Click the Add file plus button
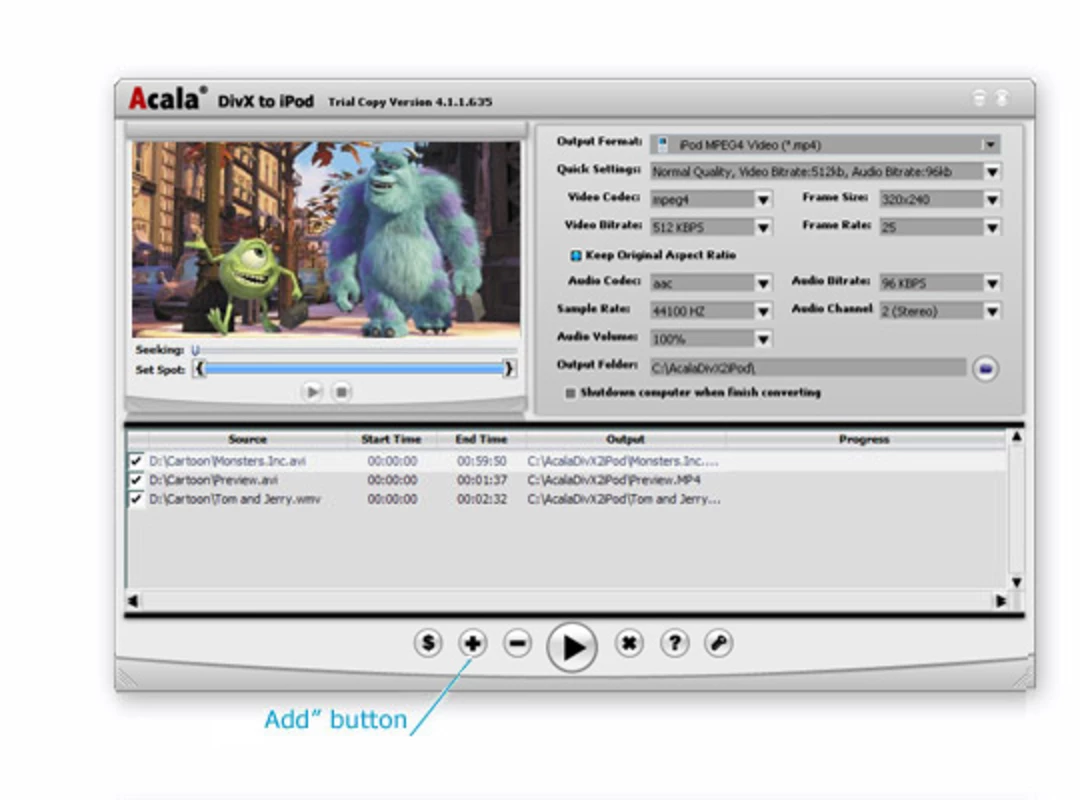1080x800 pixels. 472,643
